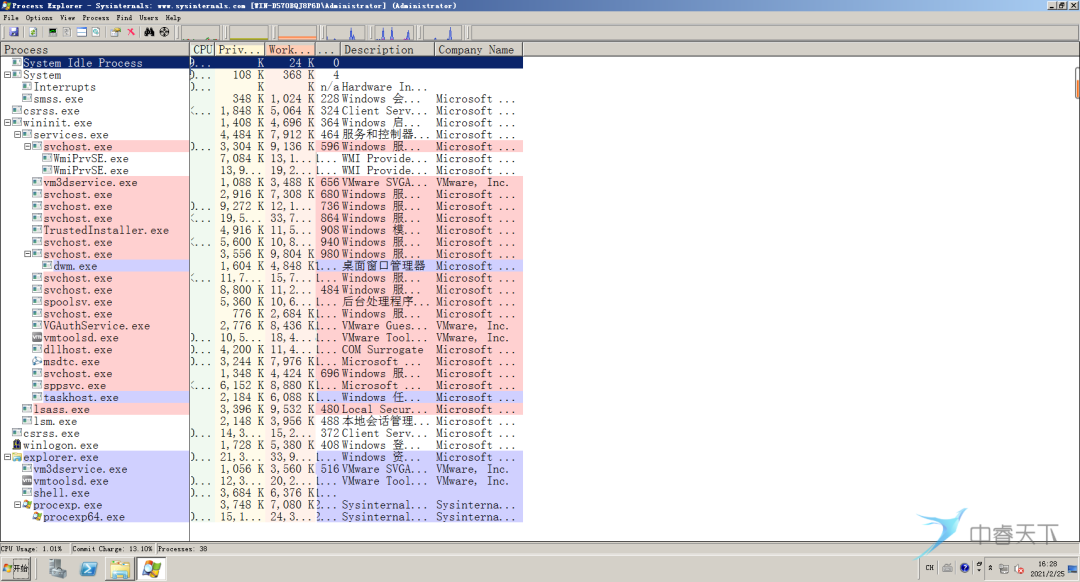Click the Refresh Now toolbar icon
This screenshot has width=1080, height=582.
[x=32, y=32]
